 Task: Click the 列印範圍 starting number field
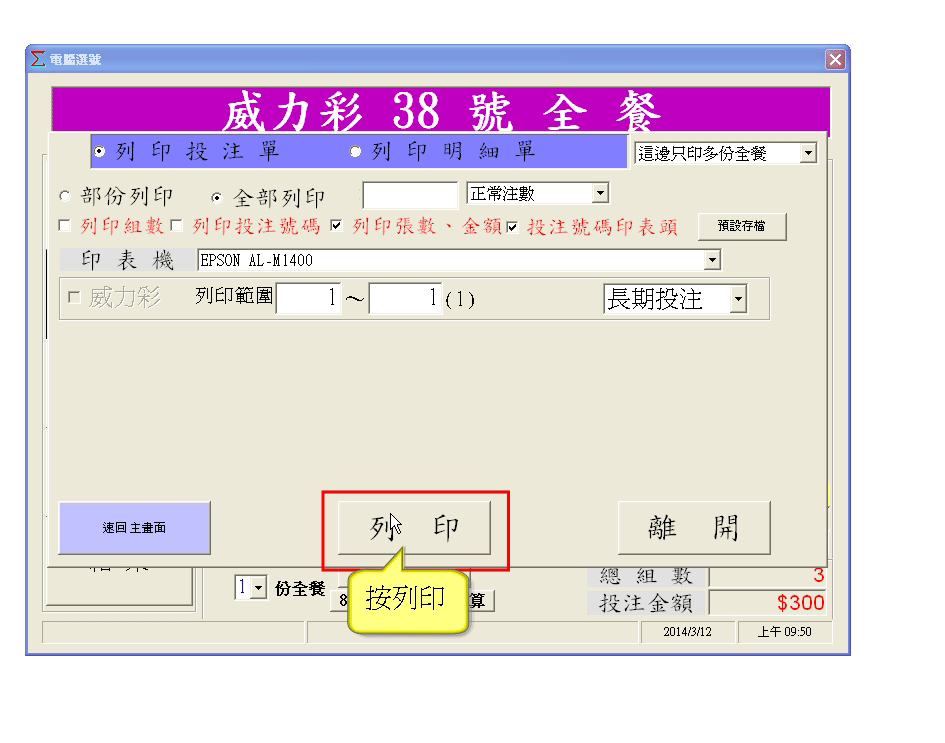pyautogui.click(x=309, y=299)
